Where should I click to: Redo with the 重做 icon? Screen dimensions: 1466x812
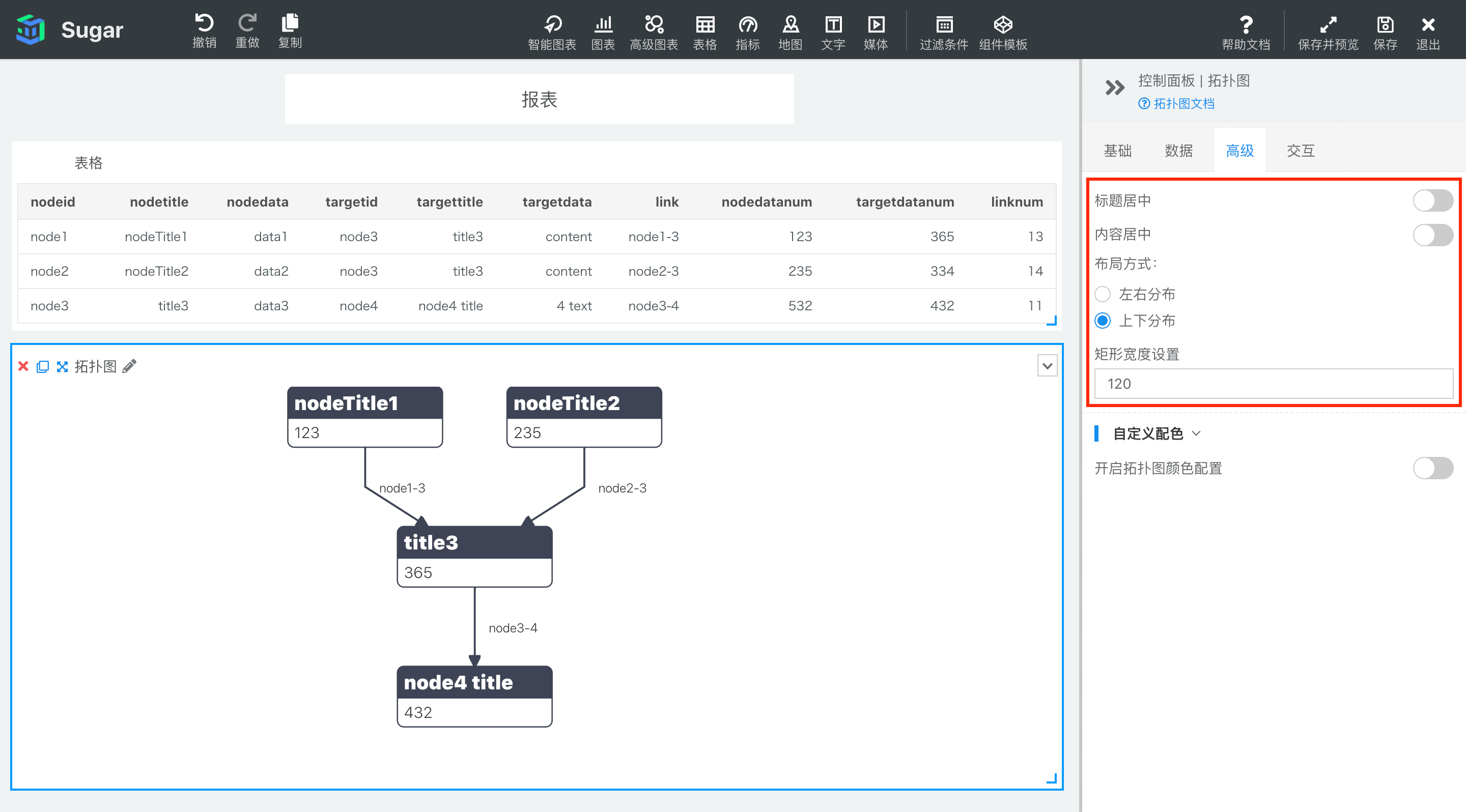point(247,31)
